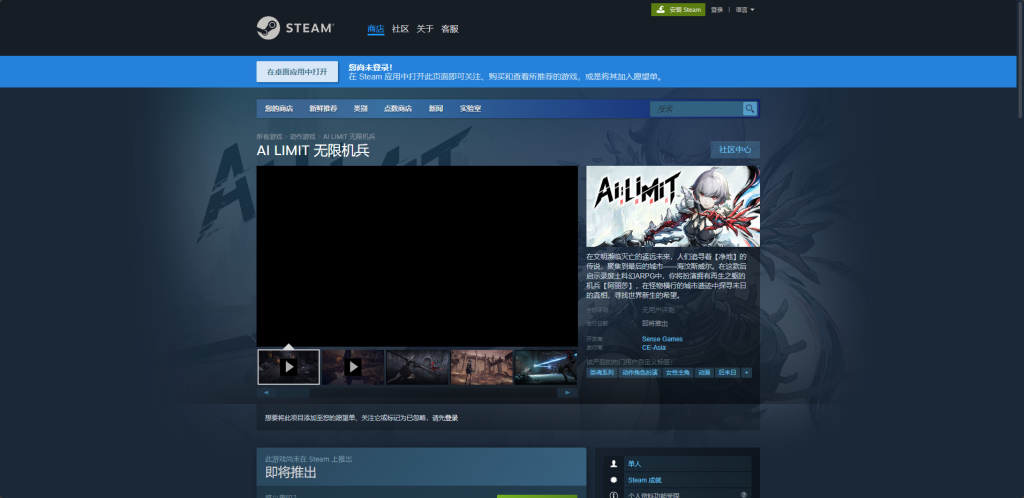Click the main black video player area
This screenshot has width=1024, height=498.
[x=417, y=256]
